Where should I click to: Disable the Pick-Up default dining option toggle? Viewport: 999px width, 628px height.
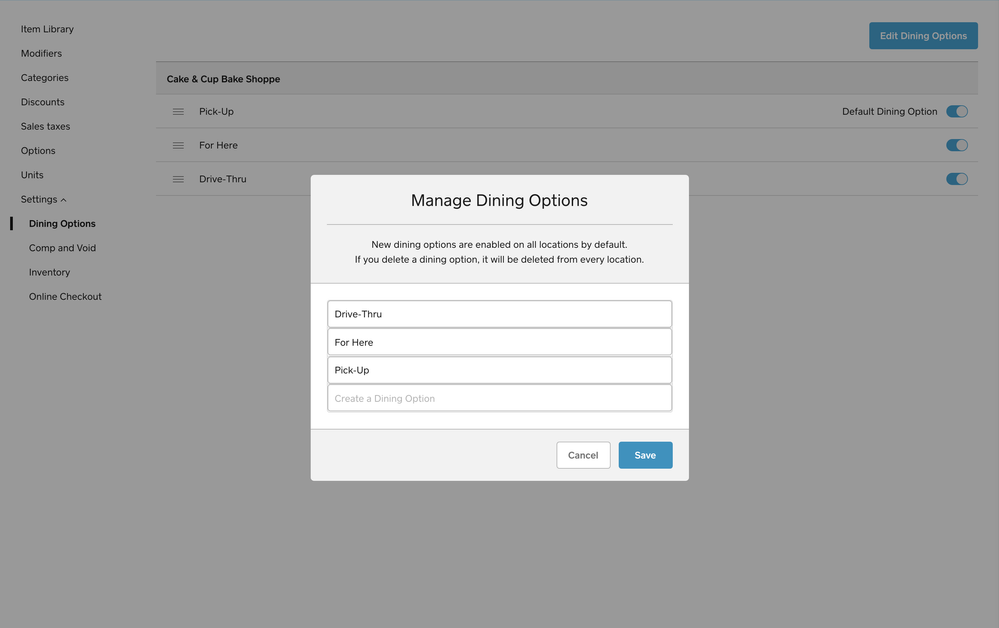[x=957, y=111]
